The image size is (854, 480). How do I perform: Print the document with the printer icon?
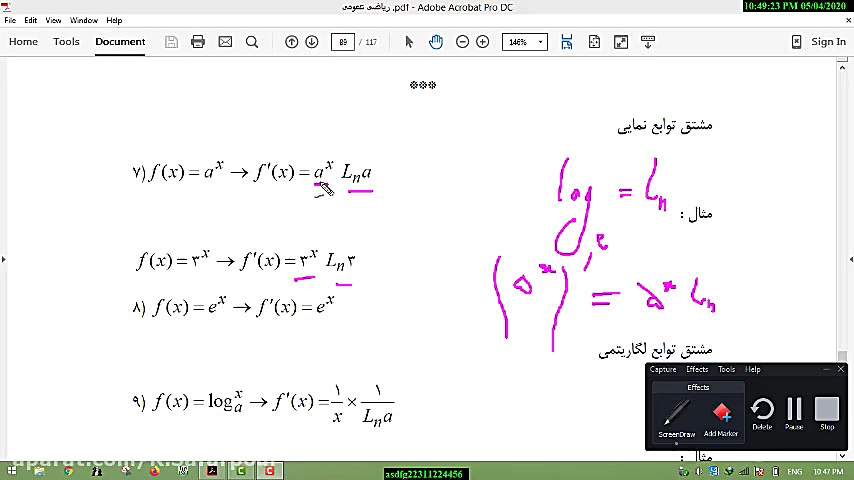click(x=198, y=42)
